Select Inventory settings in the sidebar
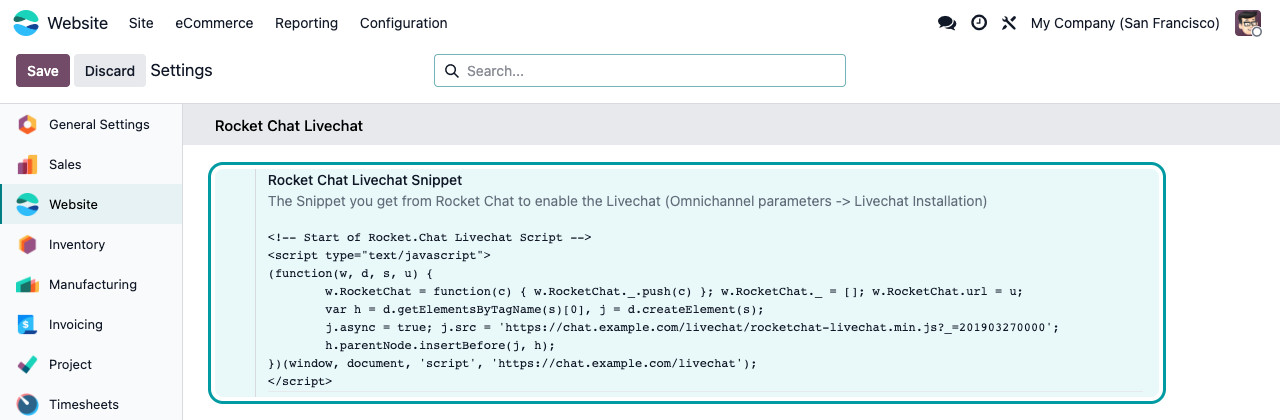 [91, 245]
